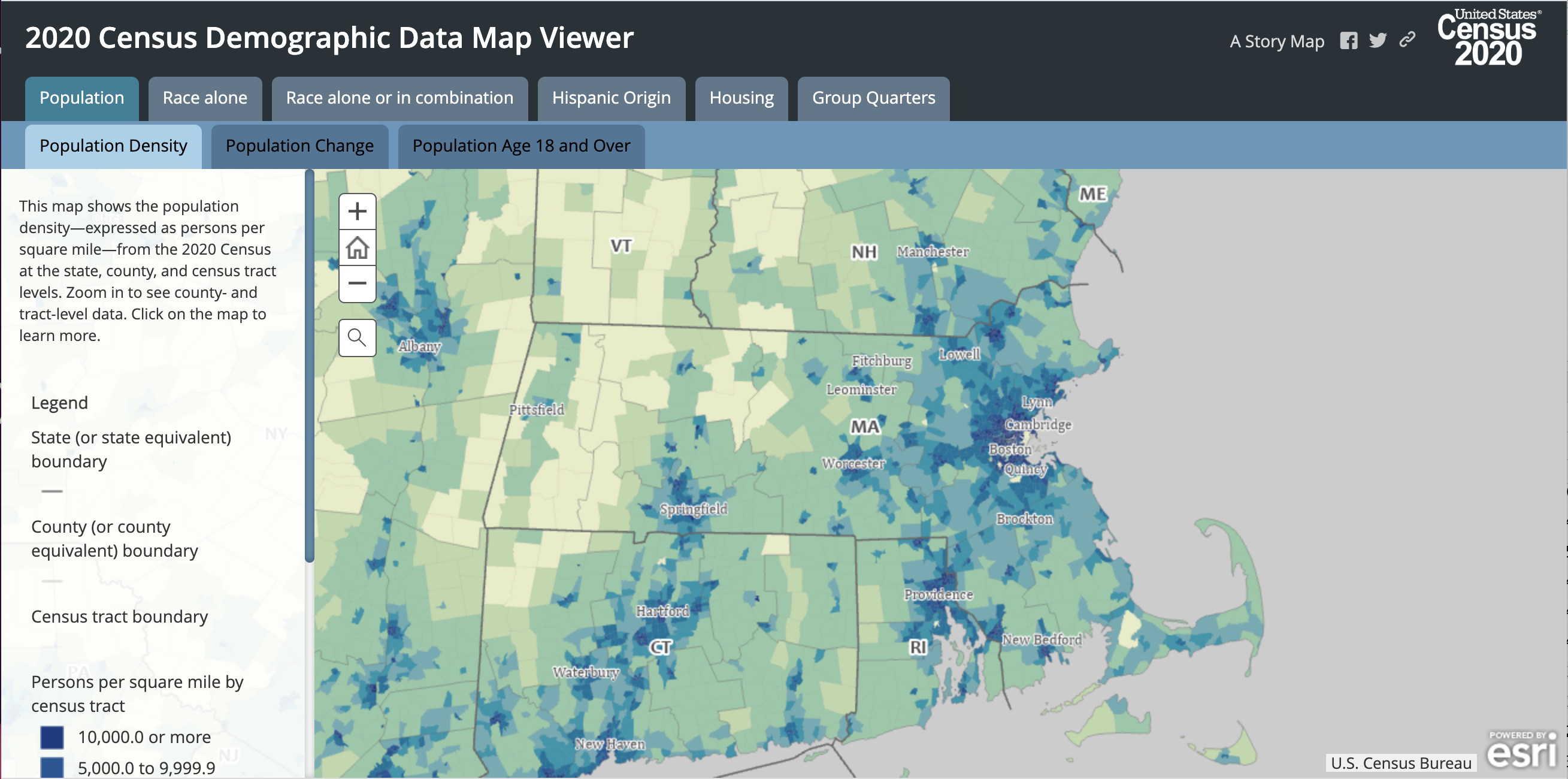Reset map to home extent

tap(358, 247)
